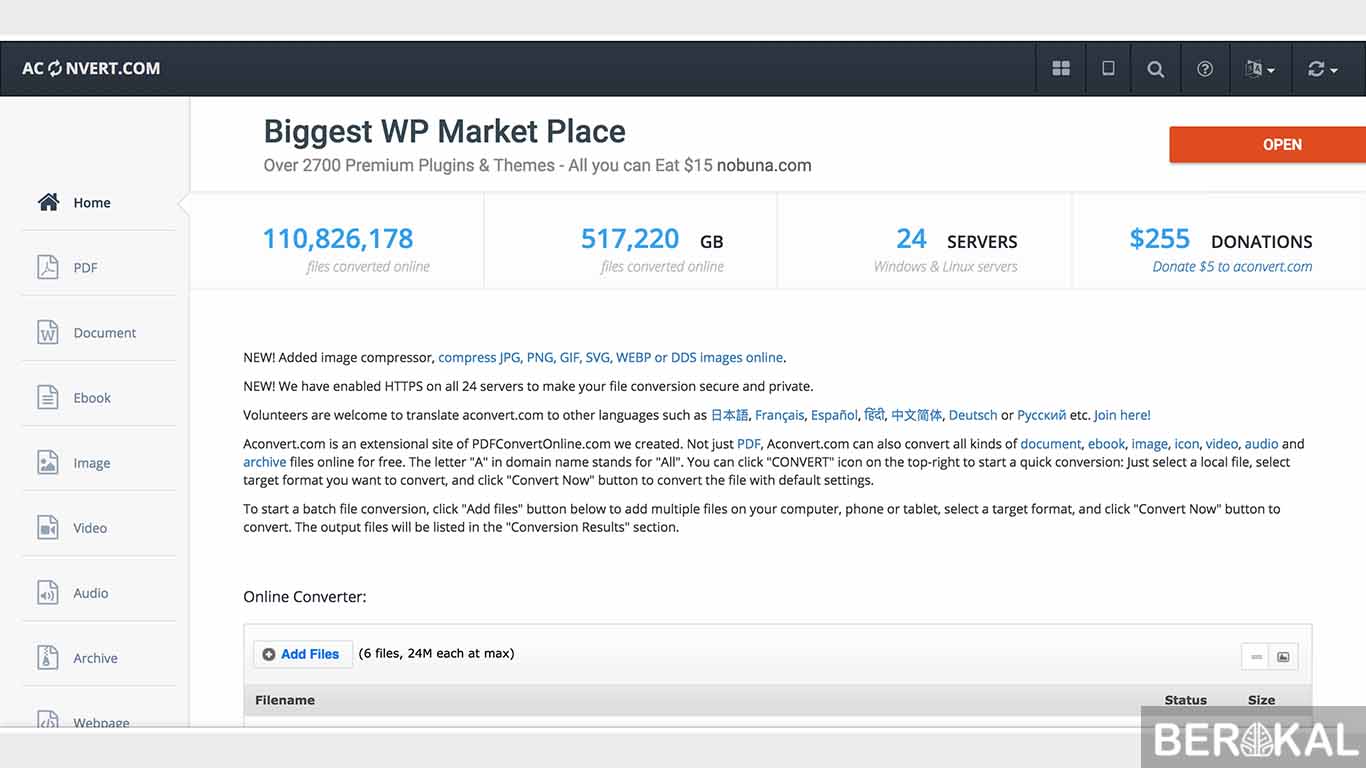1366x768 pixels.
Task: Open the compress JPG, PNG images link
Action: (x=610, y=358)
